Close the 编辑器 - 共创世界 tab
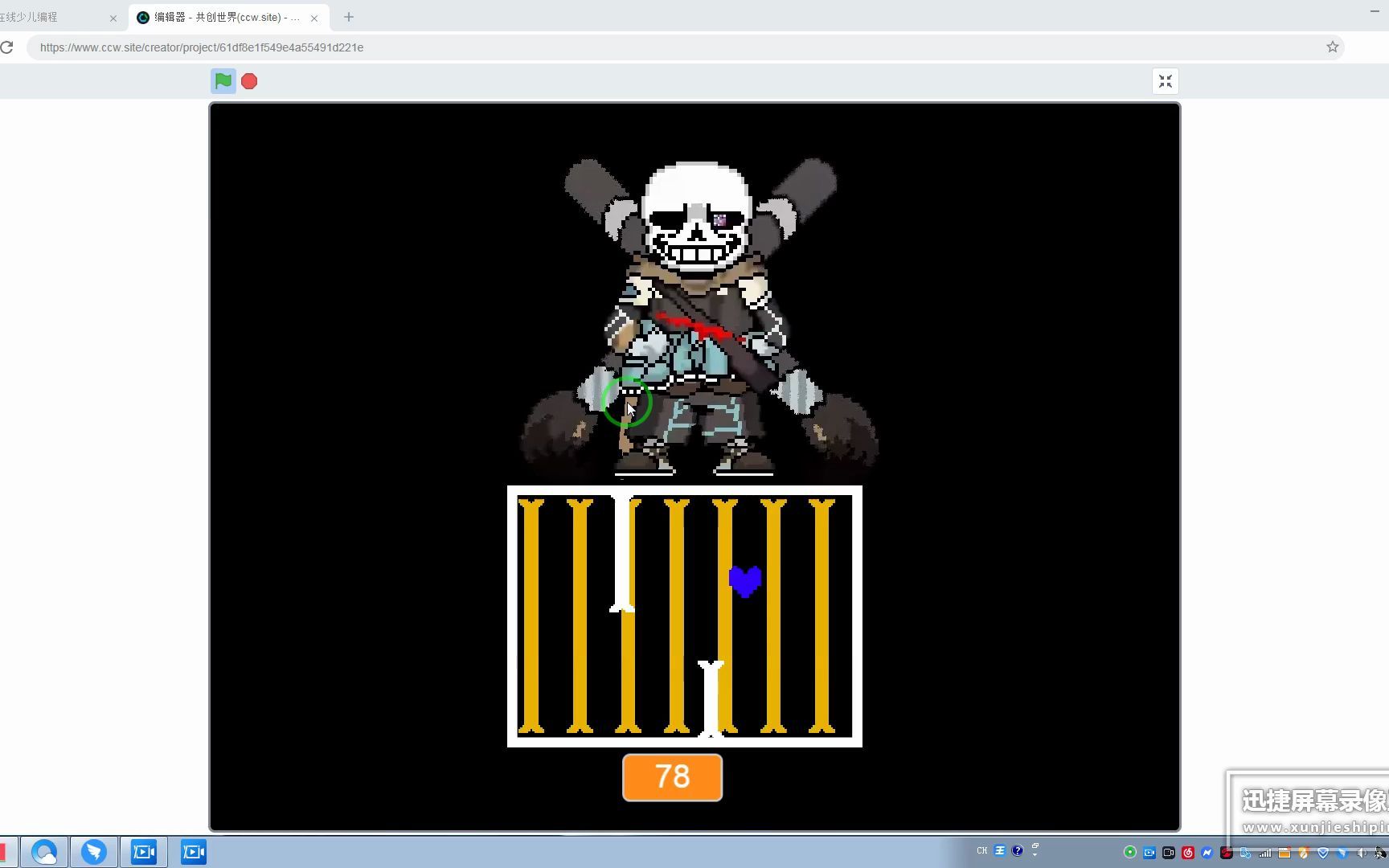 [x=314, y=18]
